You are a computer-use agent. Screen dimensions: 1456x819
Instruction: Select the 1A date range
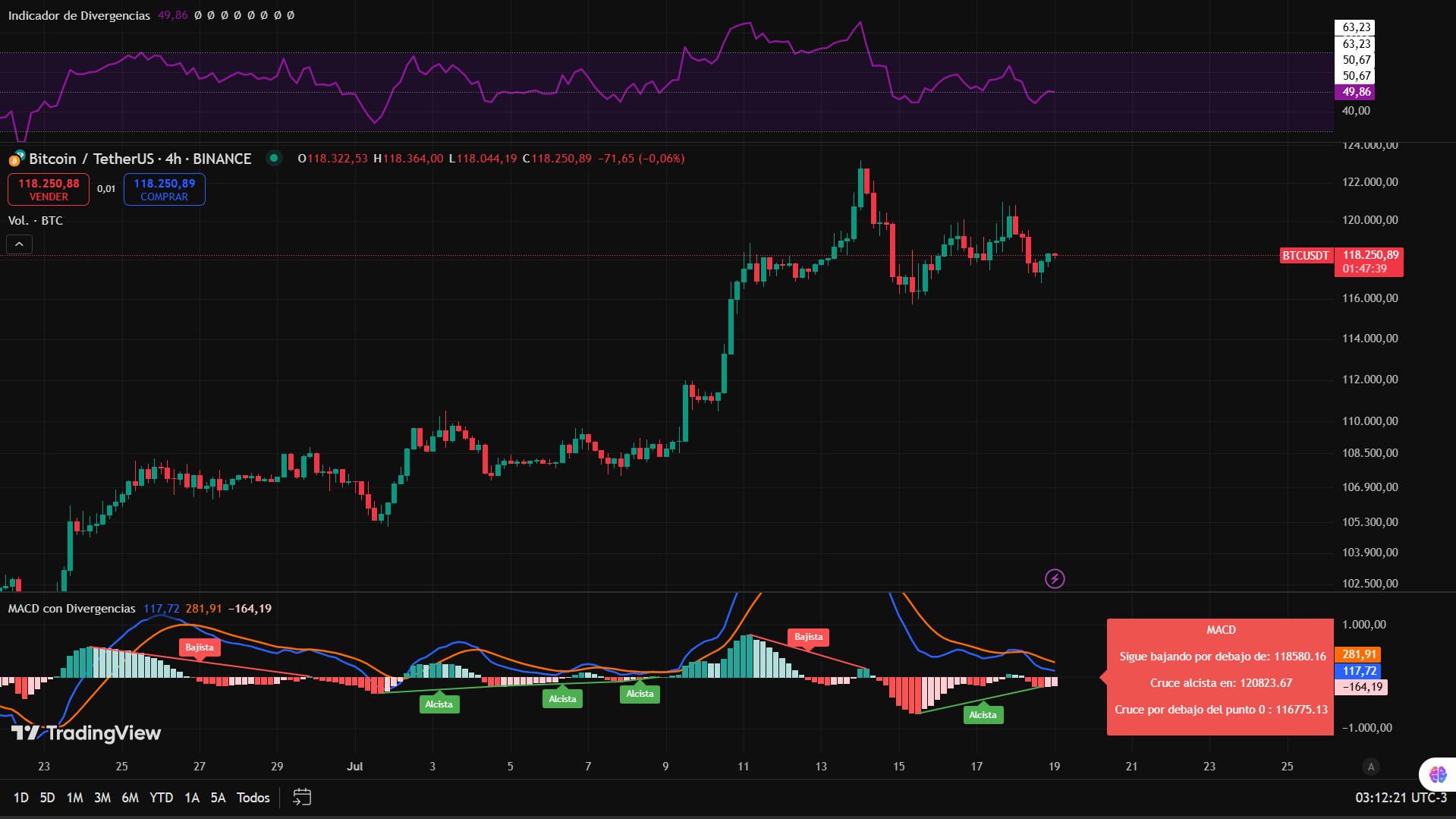coord(192,798)
